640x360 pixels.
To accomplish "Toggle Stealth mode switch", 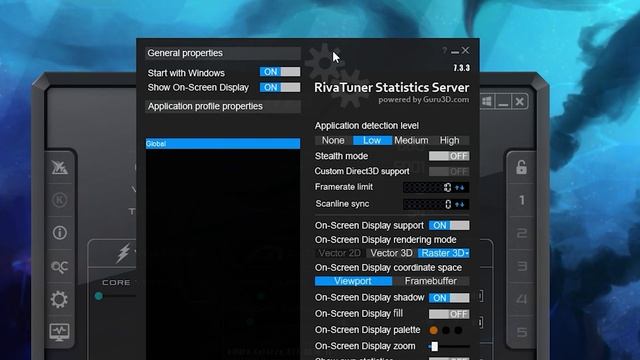I will 449,156.
